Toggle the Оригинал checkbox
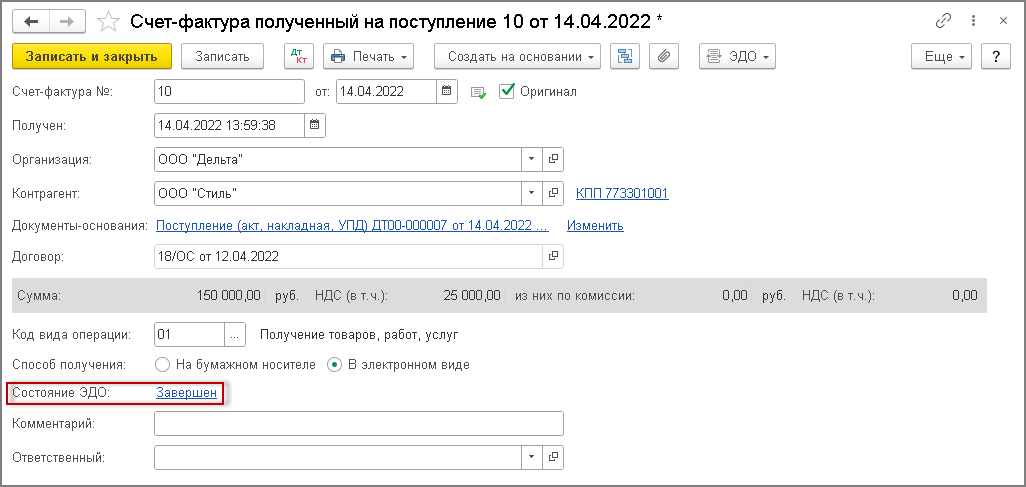The height and width of the screenshot is (487, 1026). click(x=507, y=92)
